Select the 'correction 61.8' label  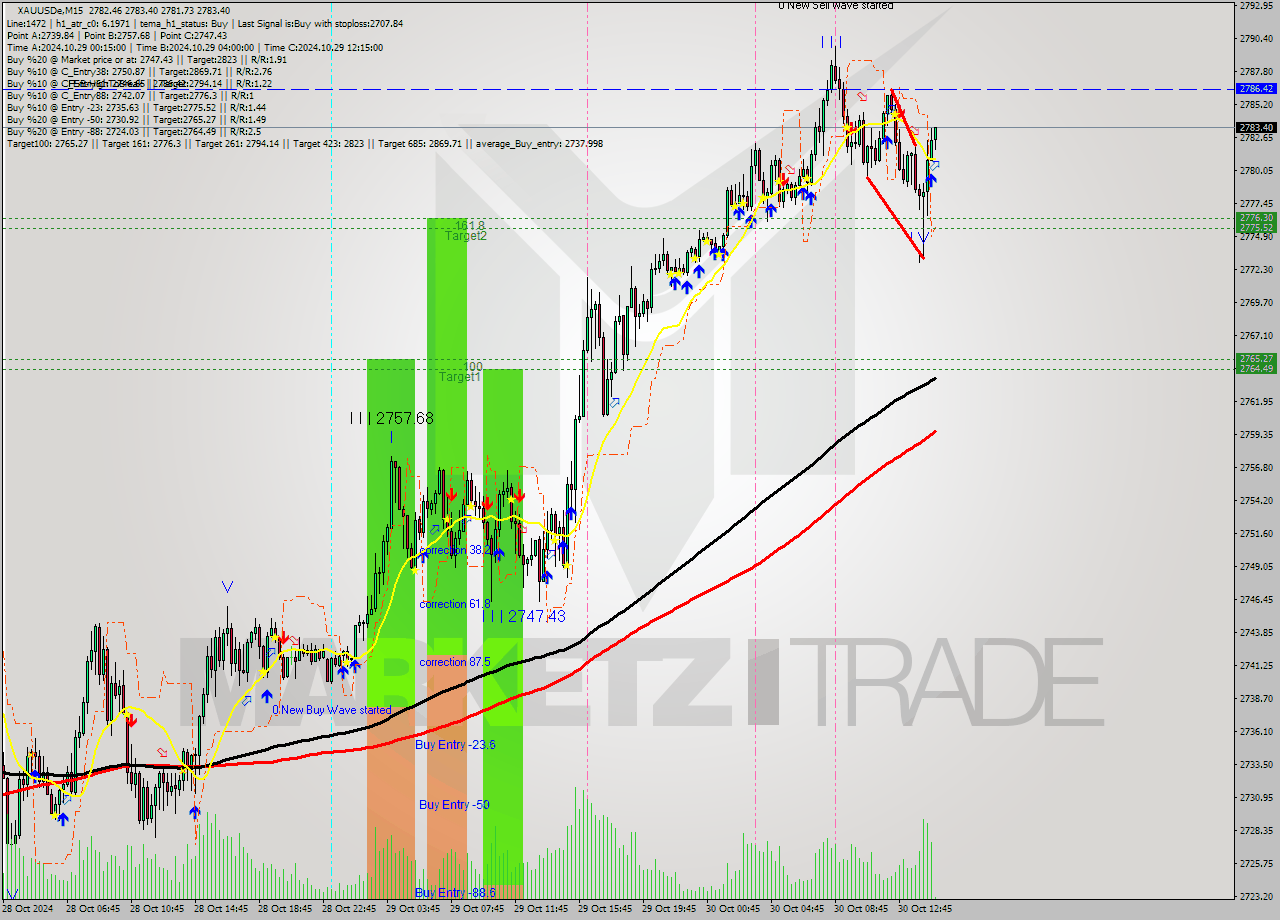(x=455, y=604)
